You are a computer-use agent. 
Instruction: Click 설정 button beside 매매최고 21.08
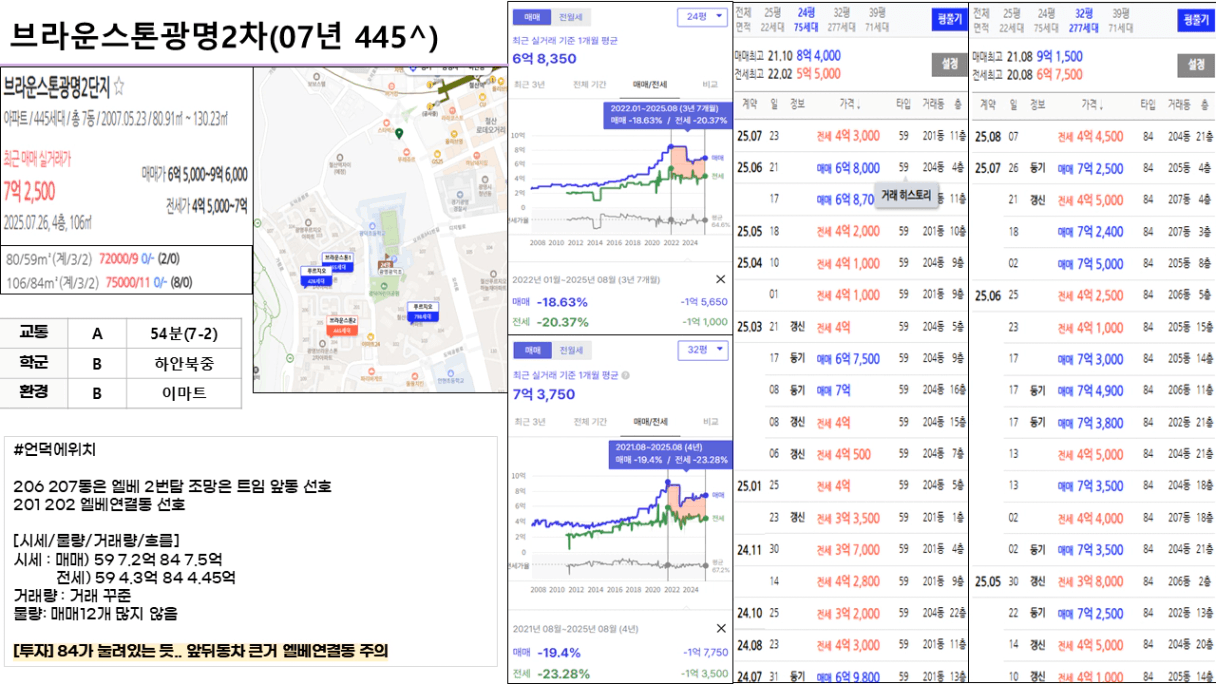(x=1194, y=65)
